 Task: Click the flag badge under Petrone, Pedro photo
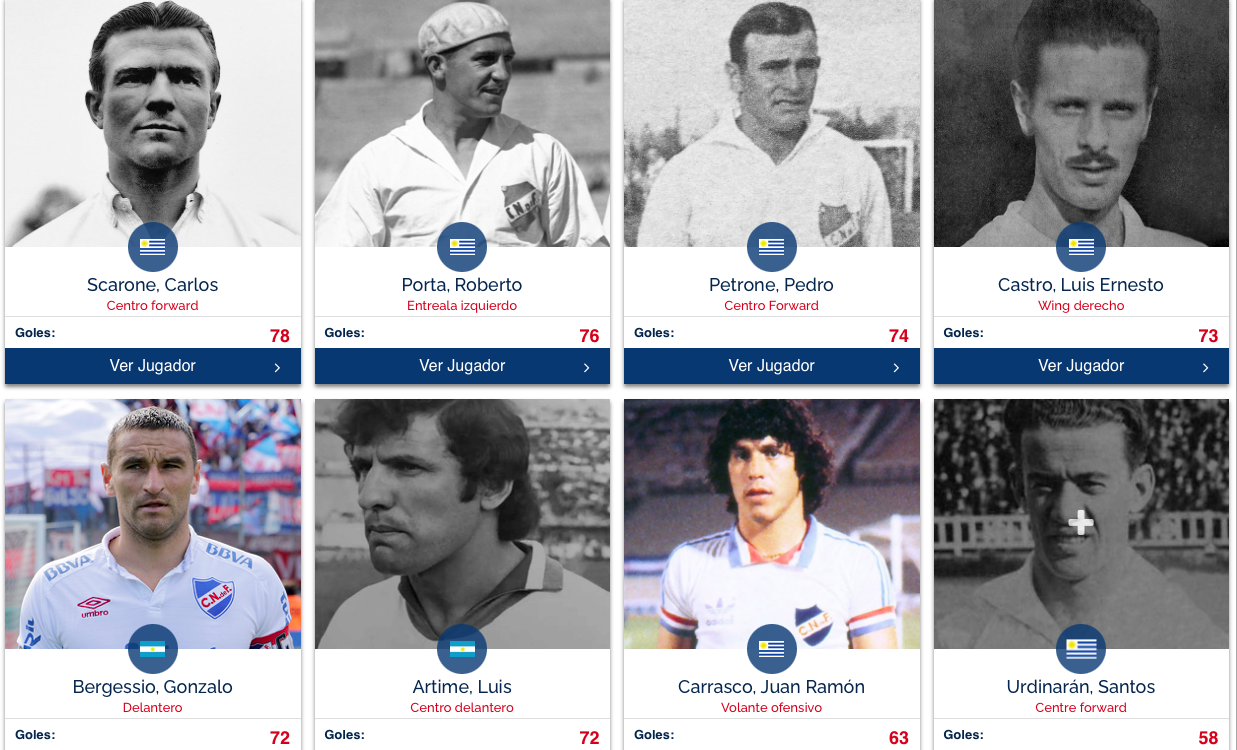pyautogui.click(x=772, y=247)
